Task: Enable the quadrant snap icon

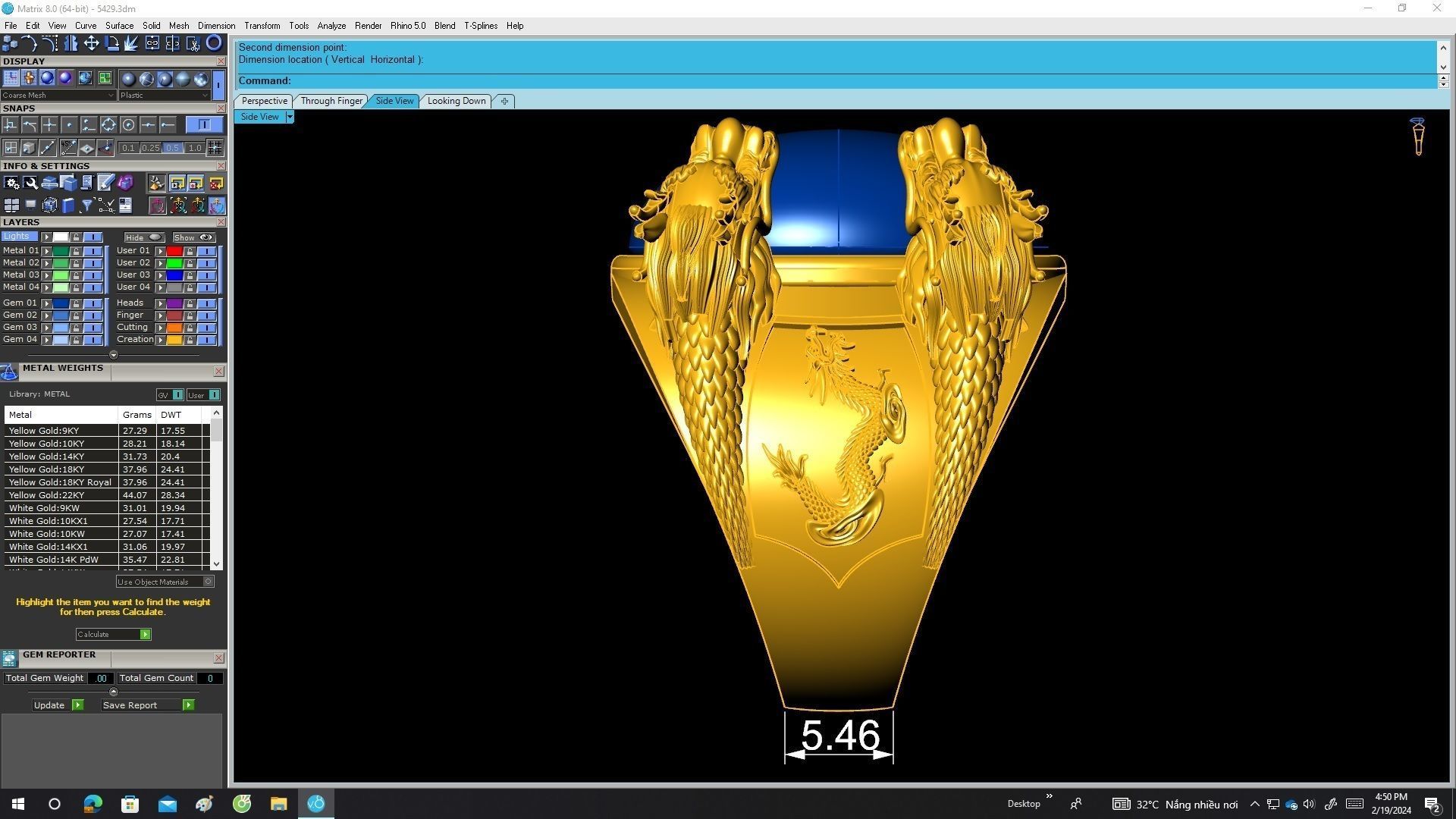Action: click(x=108, y=125)
